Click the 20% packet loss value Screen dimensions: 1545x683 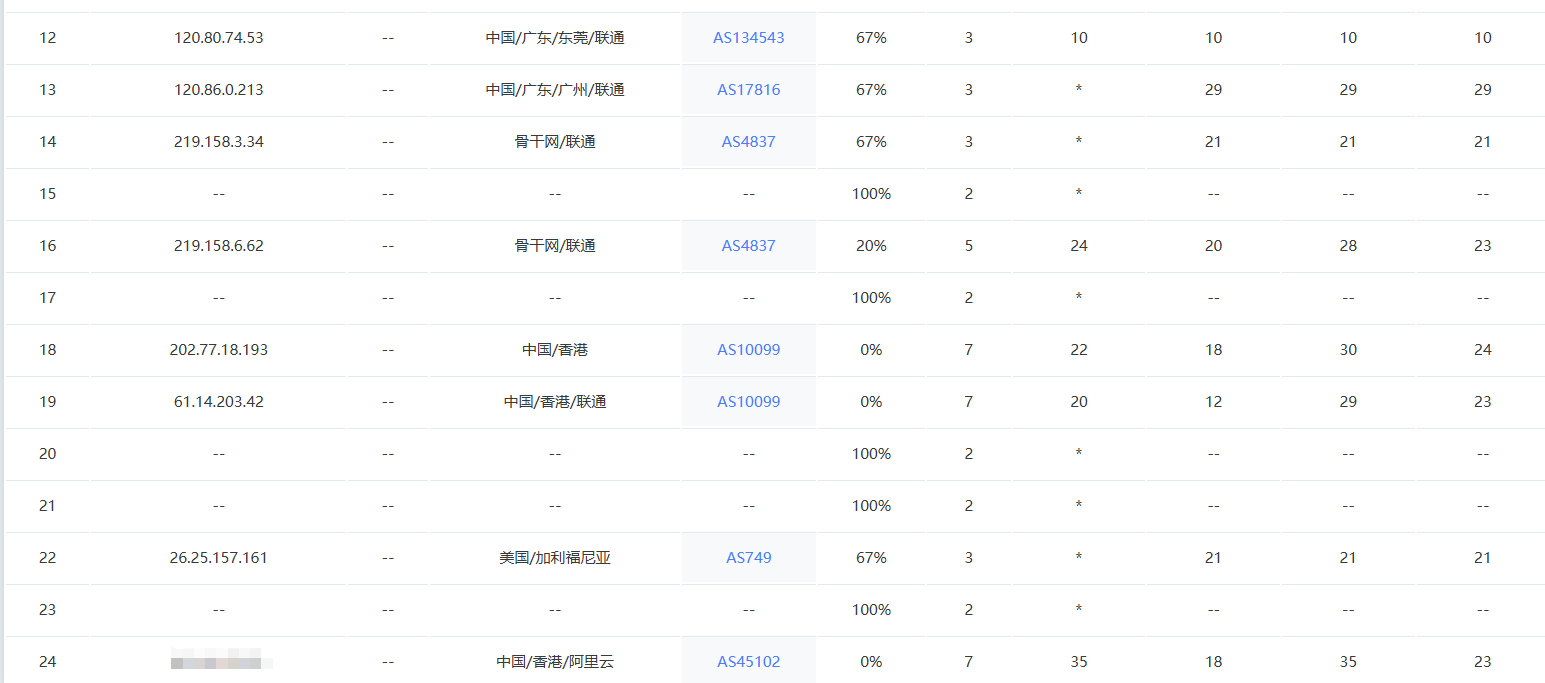pyautogui.click(x=871, y=246)
